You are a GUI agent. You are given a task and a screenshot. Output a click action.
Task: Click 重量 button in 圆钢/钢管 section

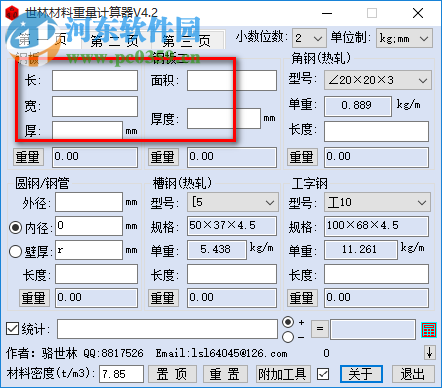[x=34, y=298]
